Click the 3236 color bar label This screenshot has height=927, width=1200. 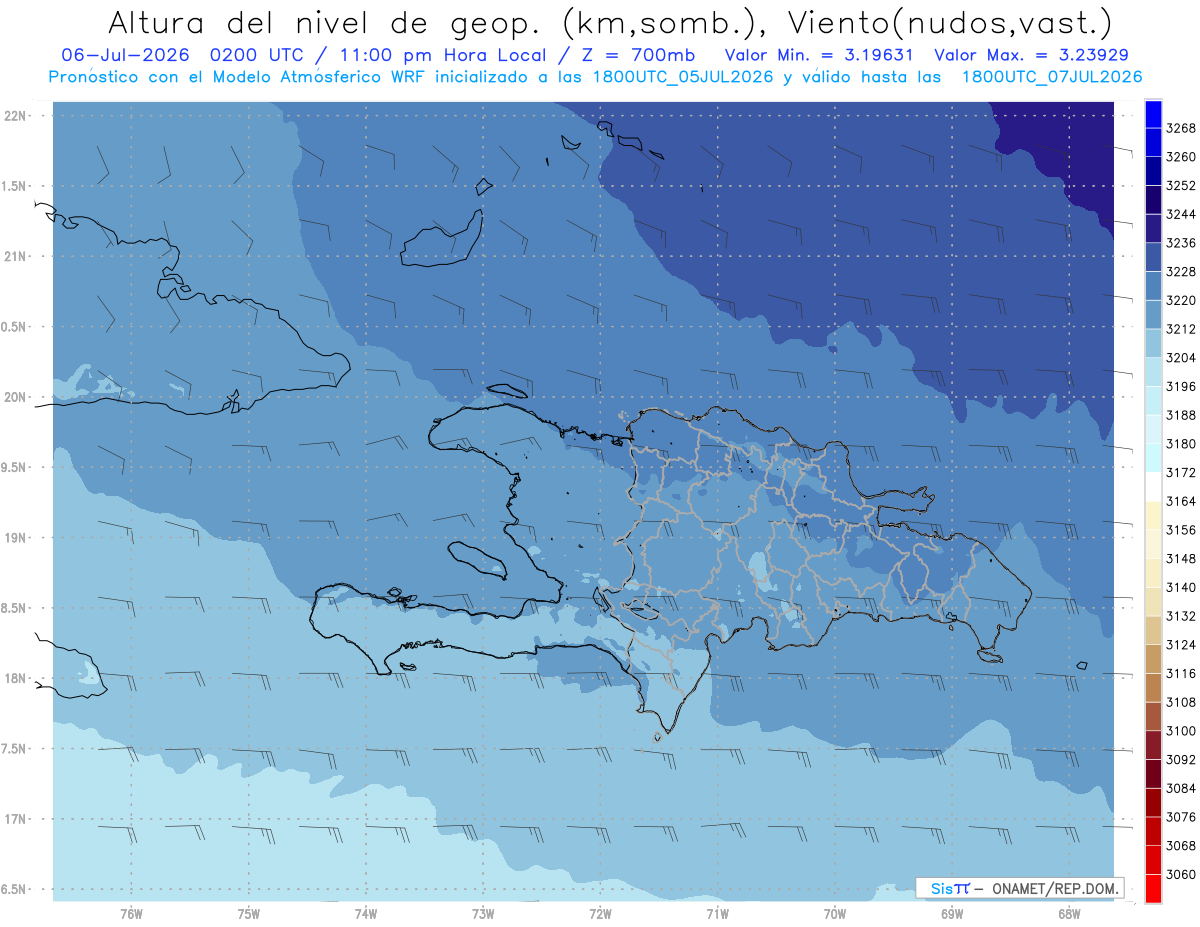(1181, 243)
